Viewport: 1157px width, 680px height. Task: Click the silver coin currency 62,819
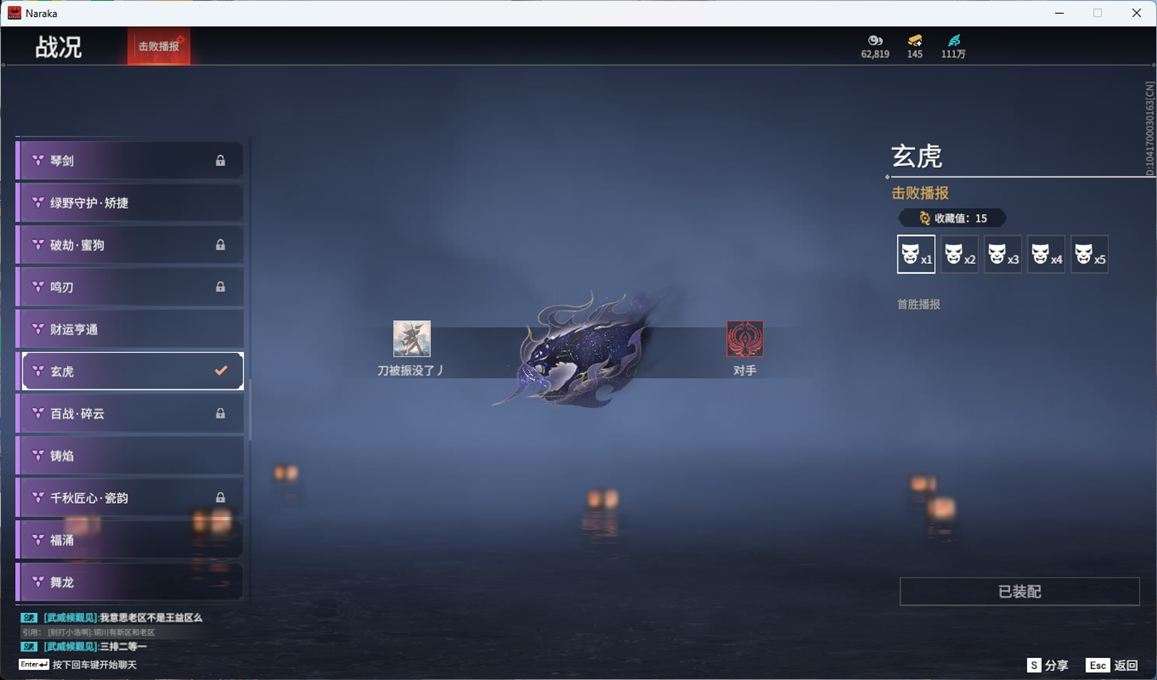pos(875,46)
